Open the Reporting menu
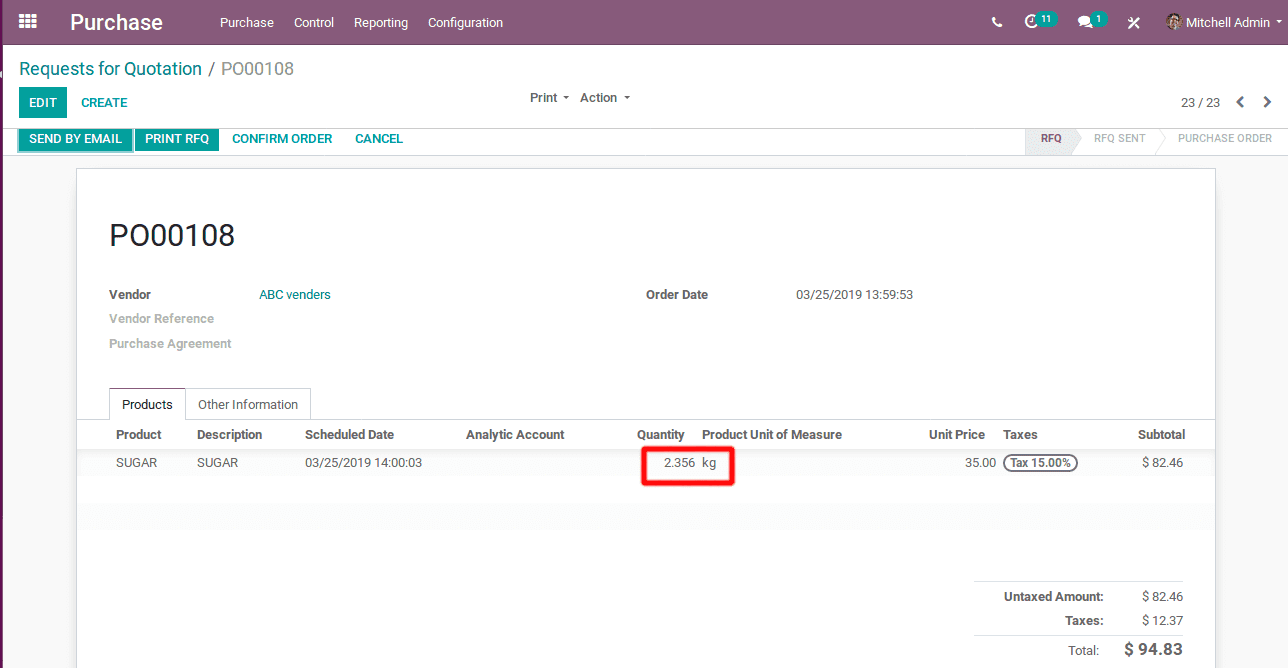Viewport: 1288px width, 668px height. coord(380,22)
